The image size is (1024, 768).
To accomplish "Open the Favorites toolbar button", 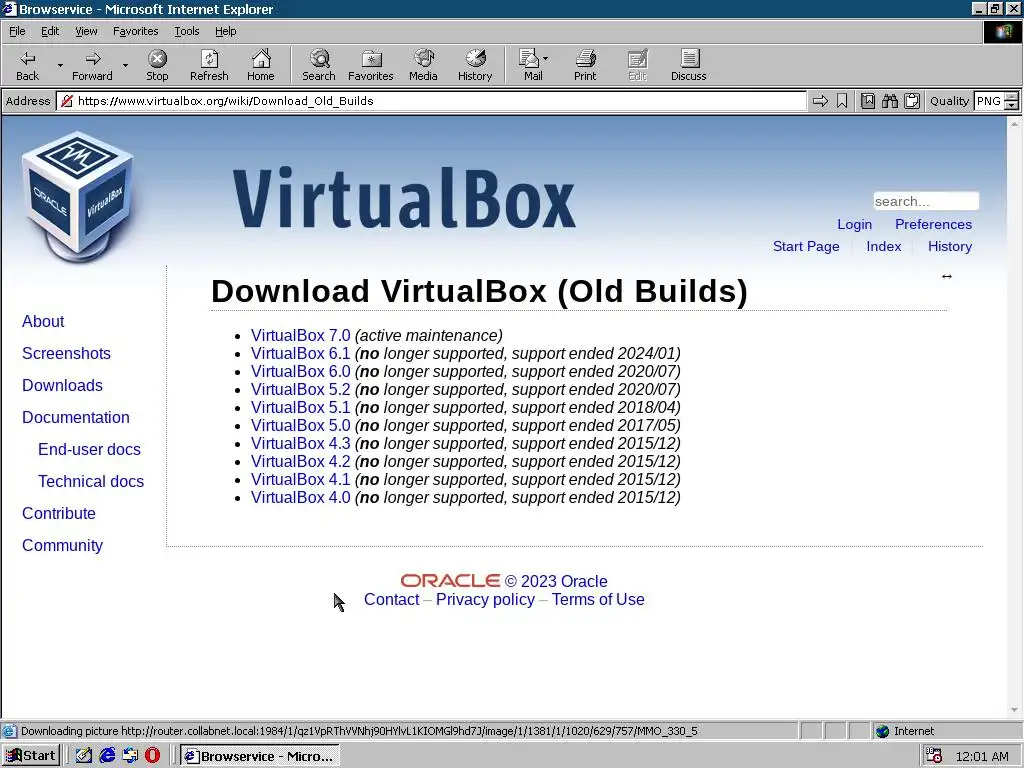I will [x=370, y=65].
